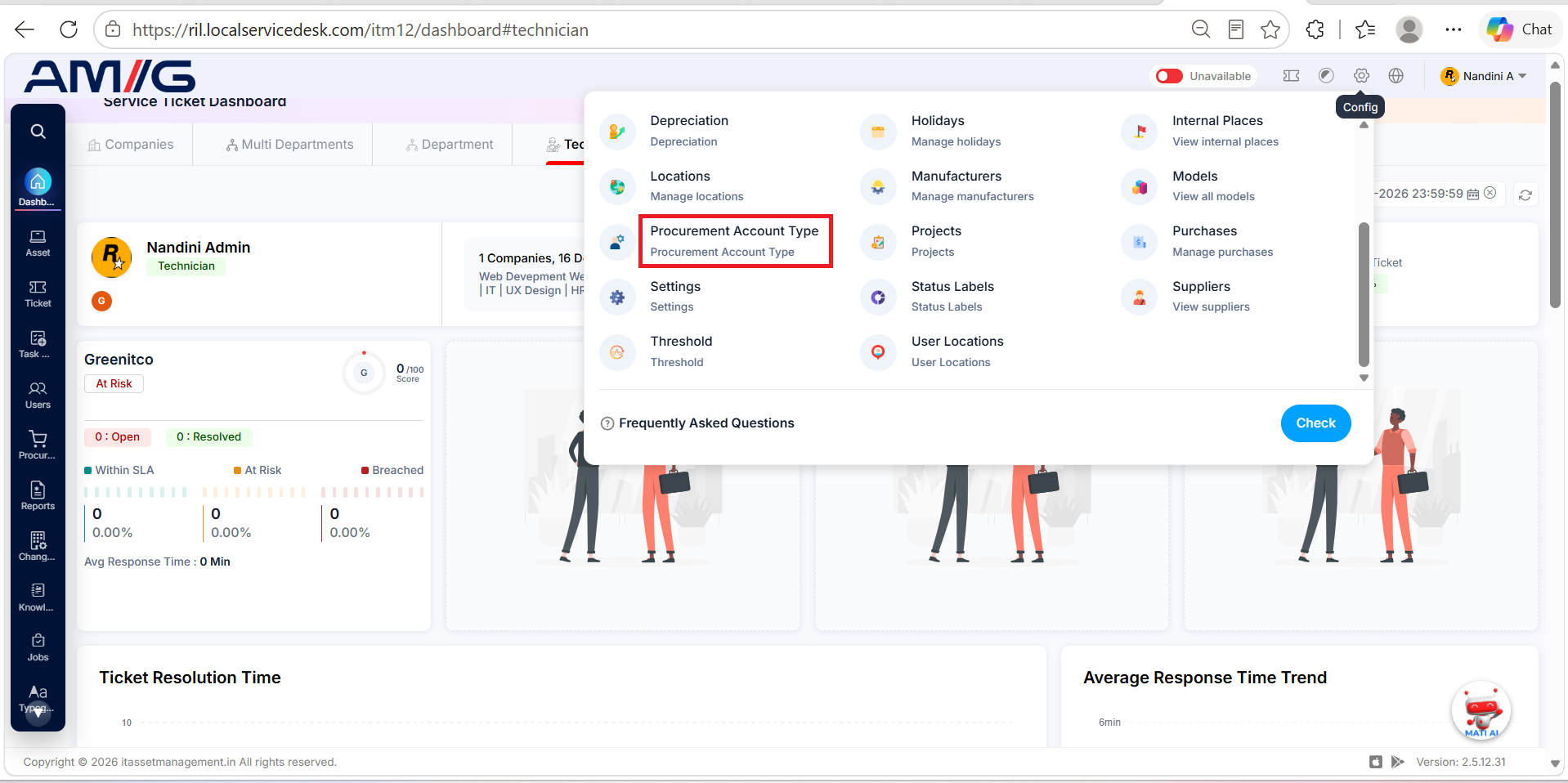Viewport: 1568px width, 783px height.
Task: Open Task in the sidebar
Action: tap(38, 345)
